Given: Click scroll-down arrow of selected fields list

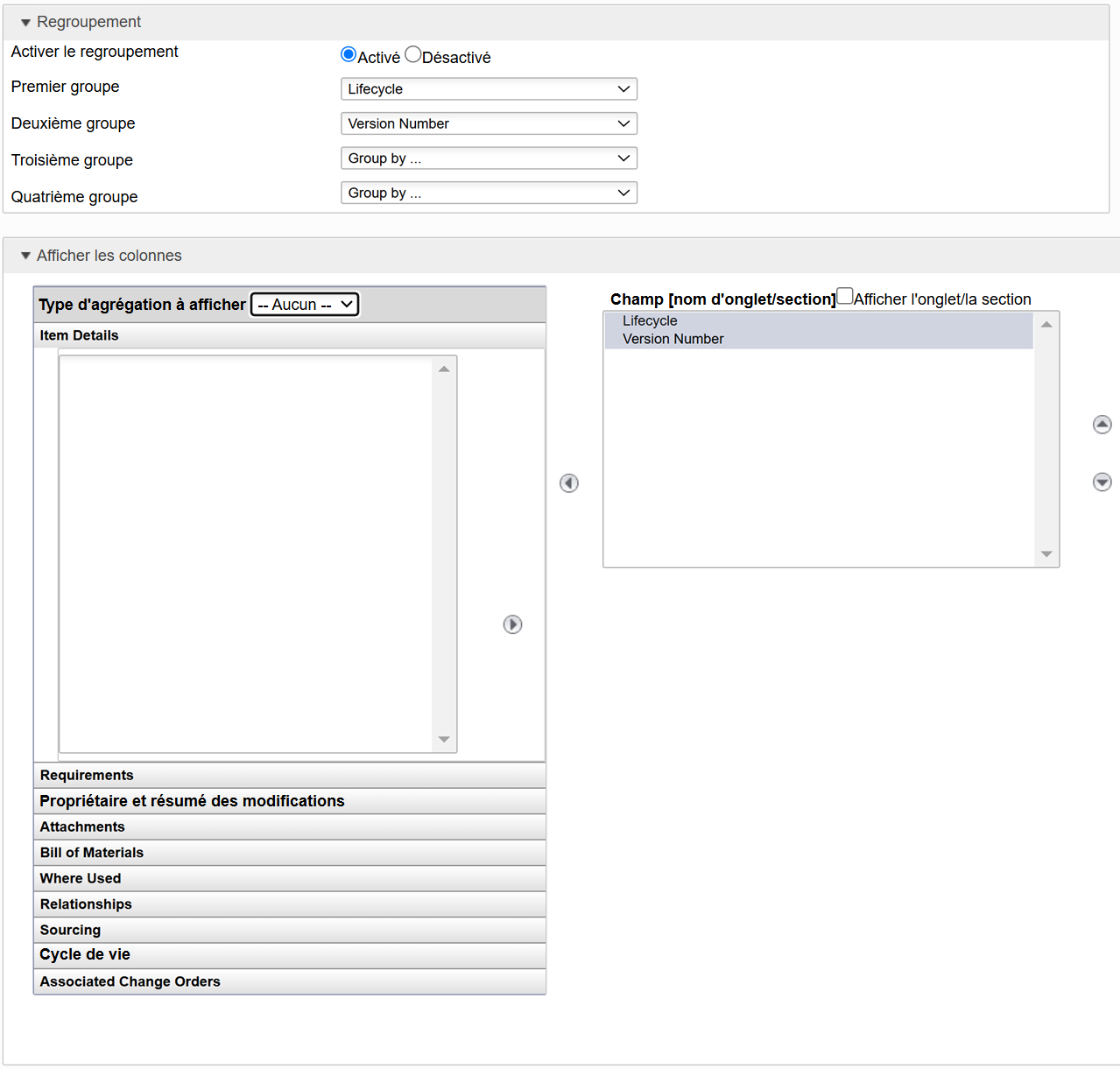Looking at the screenshot, I should point(1046,554).
